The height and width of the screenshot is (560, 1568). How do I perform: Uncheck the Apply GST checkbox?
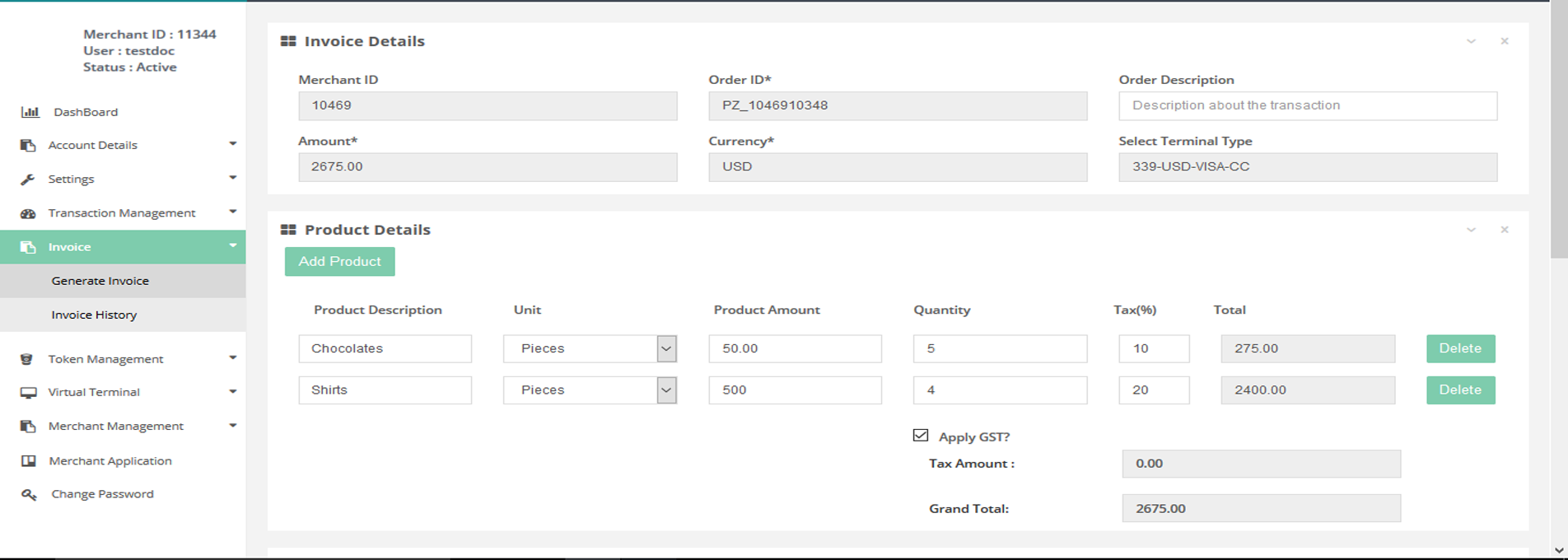coord(921,436)
